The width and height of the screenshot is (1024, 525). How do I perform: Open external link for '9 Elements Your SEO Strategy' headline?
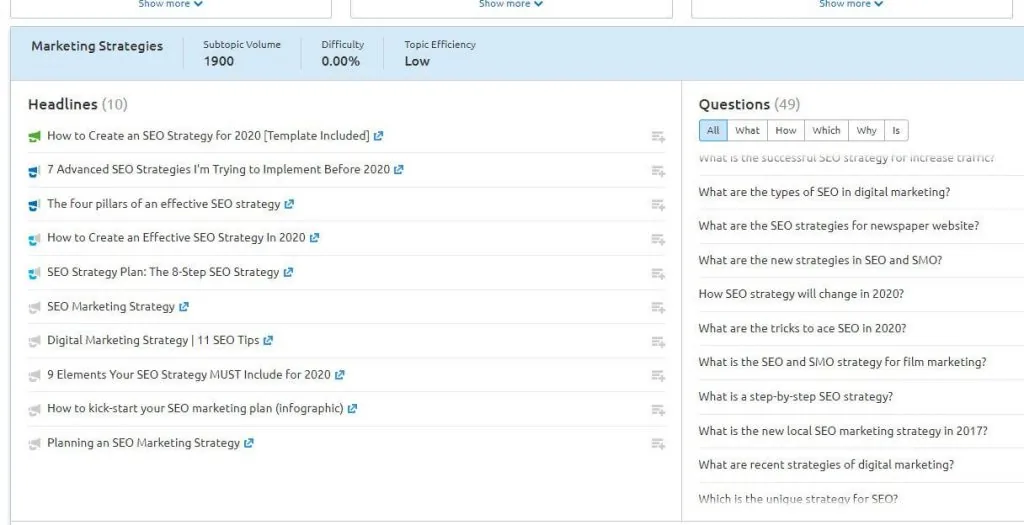339,375
